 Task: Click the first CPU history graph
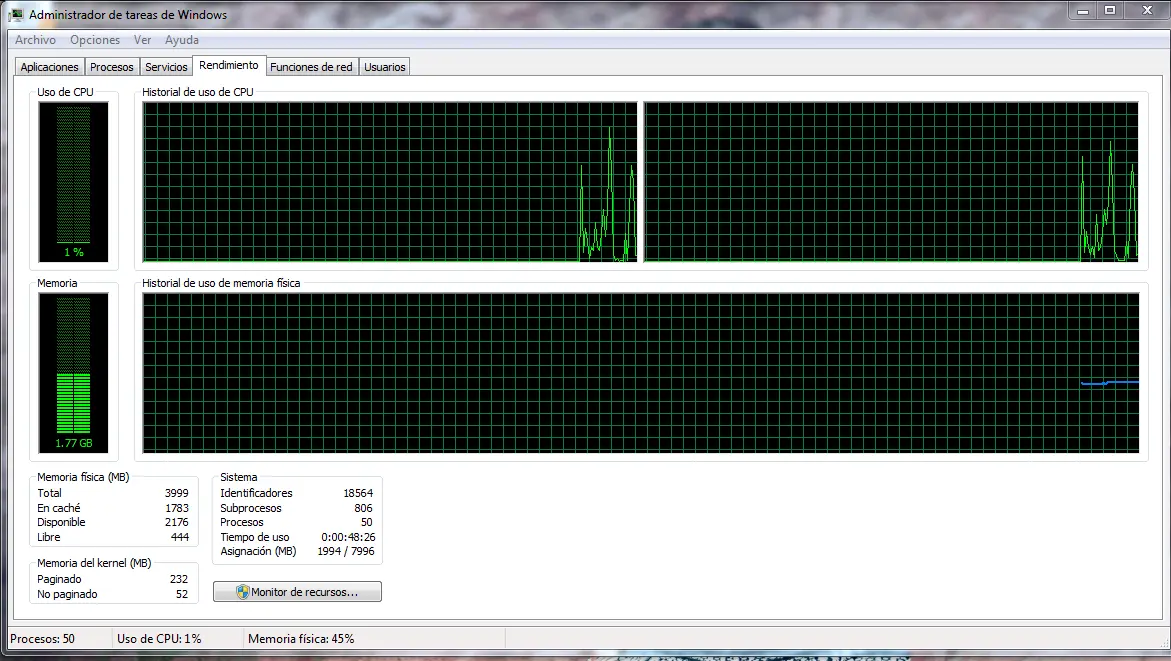(390, 182)
